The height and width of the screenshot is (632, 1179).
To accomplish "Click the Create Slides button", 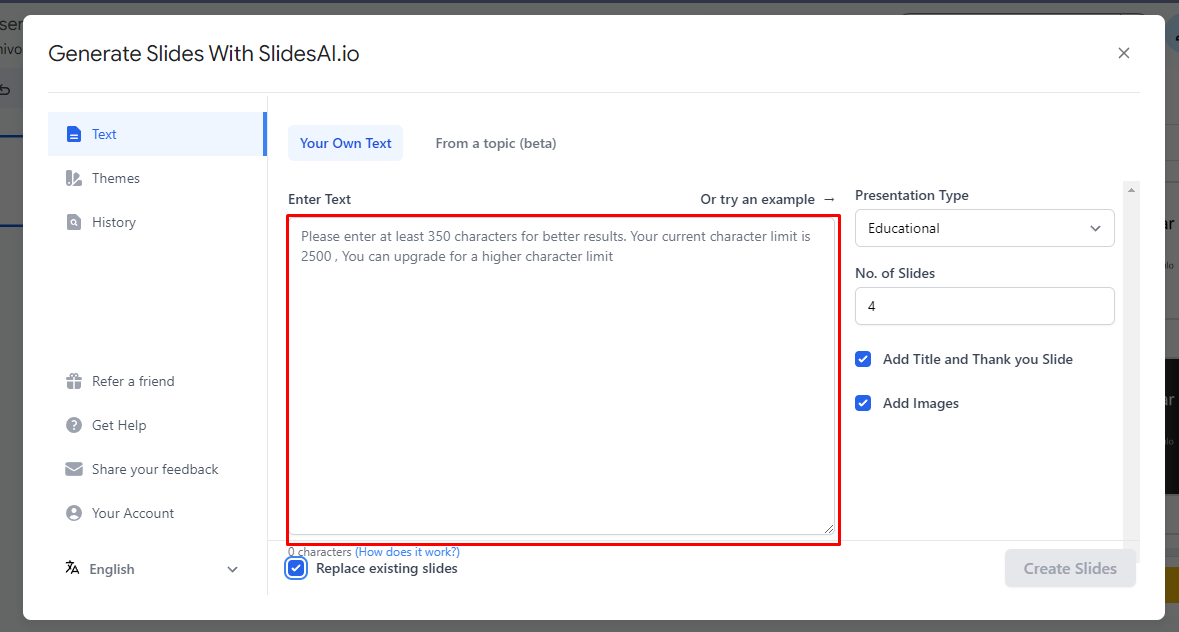I will click(x=1070, y=569).
